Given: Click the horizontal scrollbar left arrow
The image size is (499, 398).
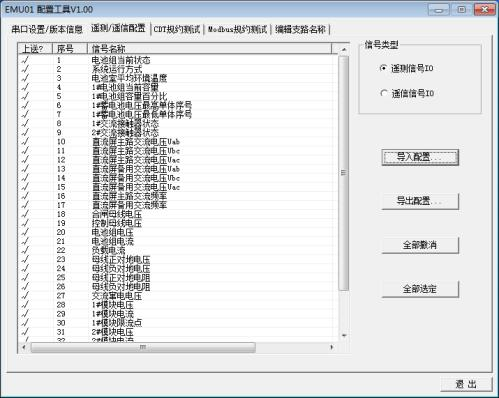Looking at the screenshot, I should click(24, 347).
